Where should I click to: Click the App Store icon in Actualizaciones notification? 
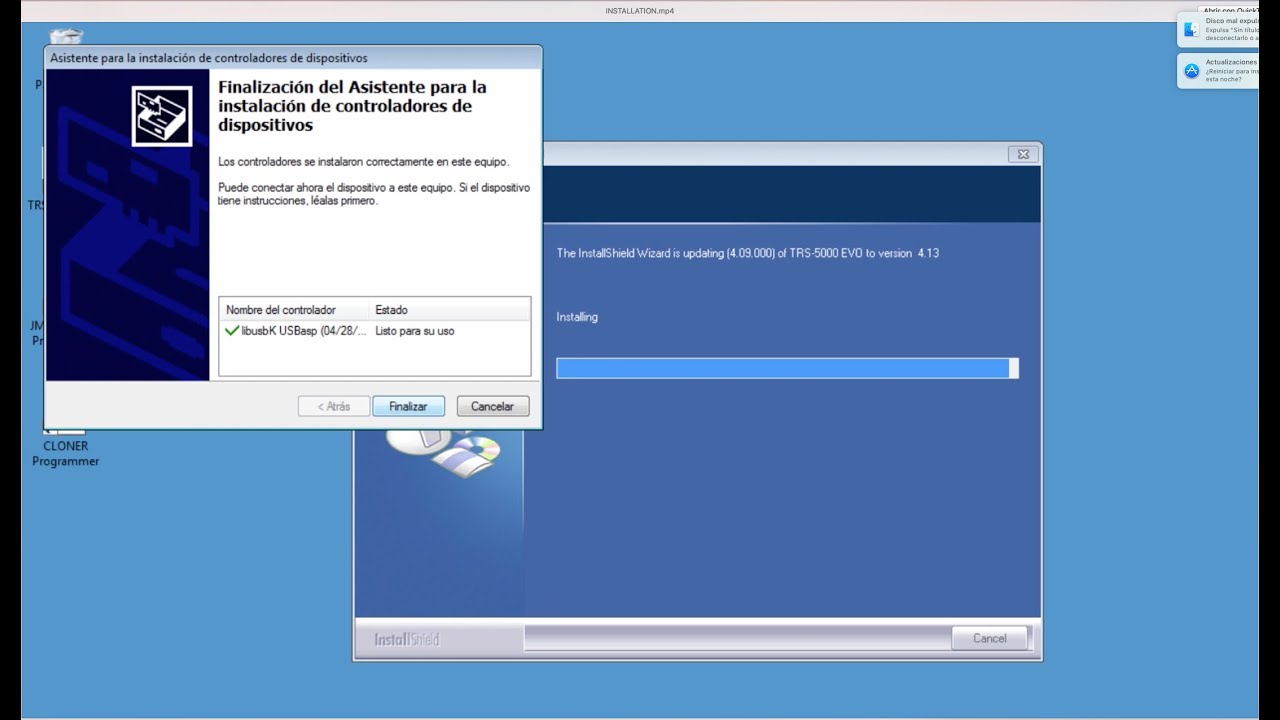point(1191,71)
